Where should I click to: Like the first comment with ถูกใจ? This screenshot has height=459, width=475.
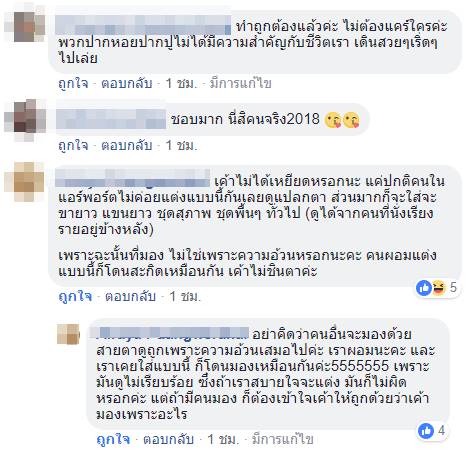pos(73,83)
